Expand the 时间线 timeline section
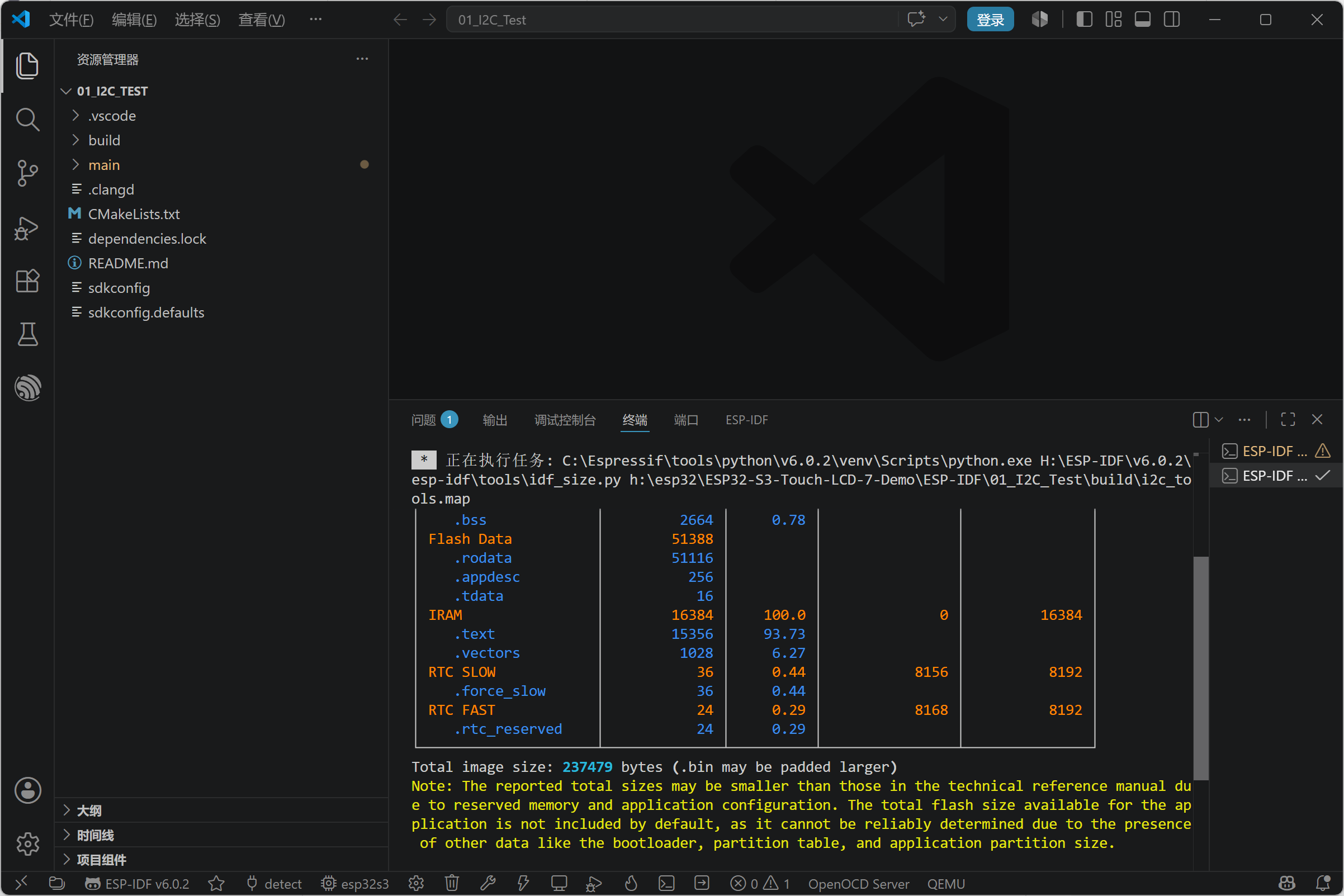Screen dimensions: 1344x896 [222, 835]
